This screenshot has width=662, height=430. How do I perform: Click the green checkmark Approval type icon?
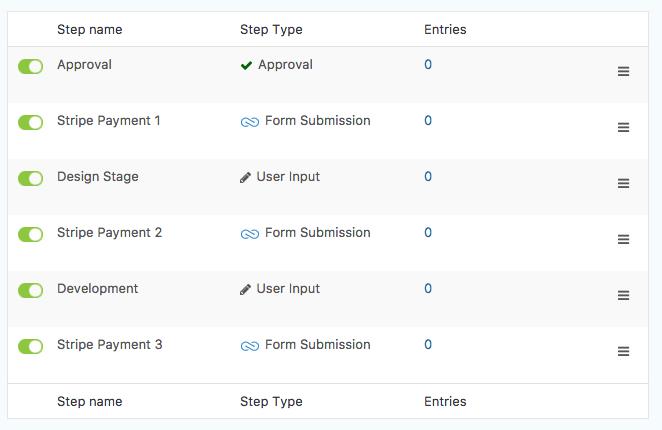(246, 66)
